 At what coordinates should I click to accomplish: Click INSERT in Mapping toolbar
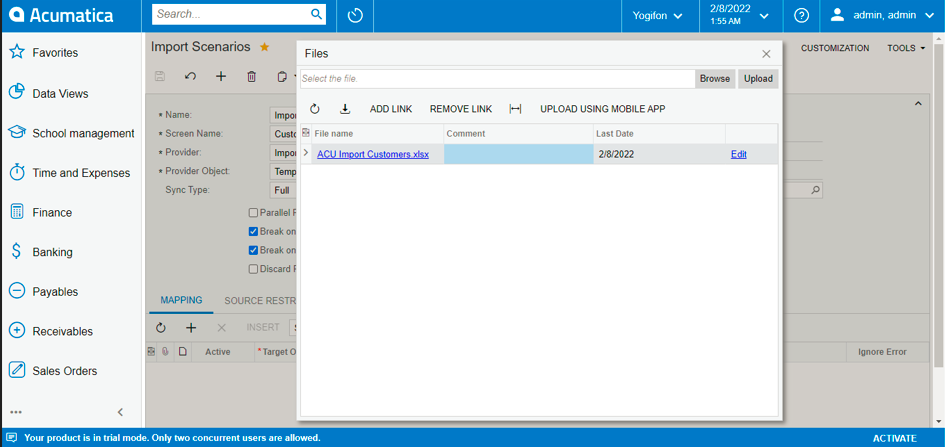(263, 327)
